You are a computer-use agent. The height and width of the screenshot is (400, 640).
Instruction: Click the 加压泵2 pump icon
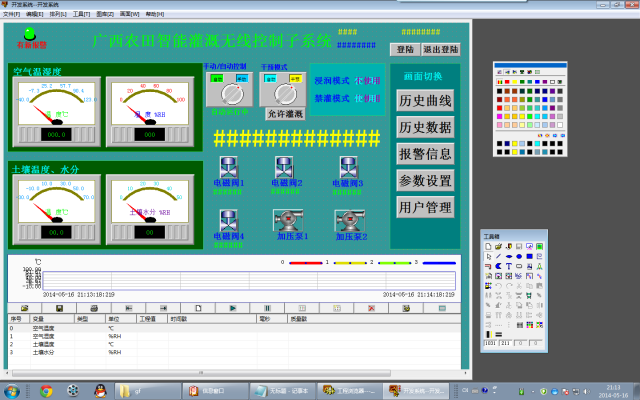coord(350,221)
